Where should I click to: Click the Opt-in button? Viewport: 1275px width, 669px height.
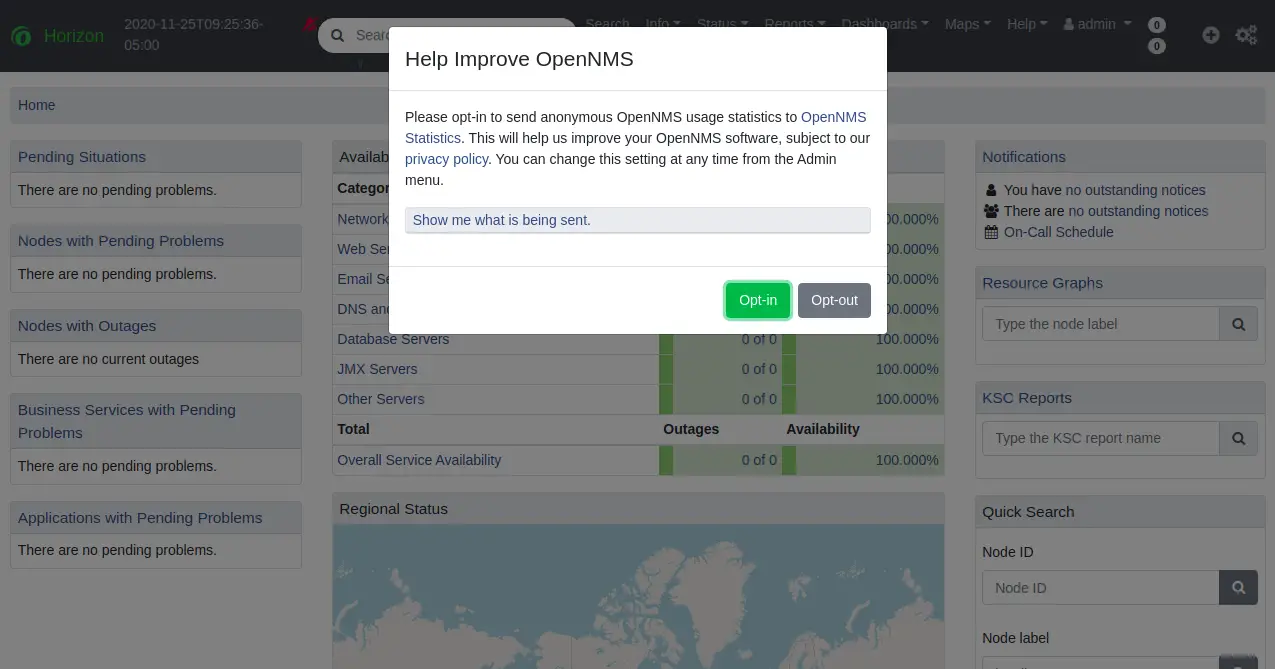[757, 300]
